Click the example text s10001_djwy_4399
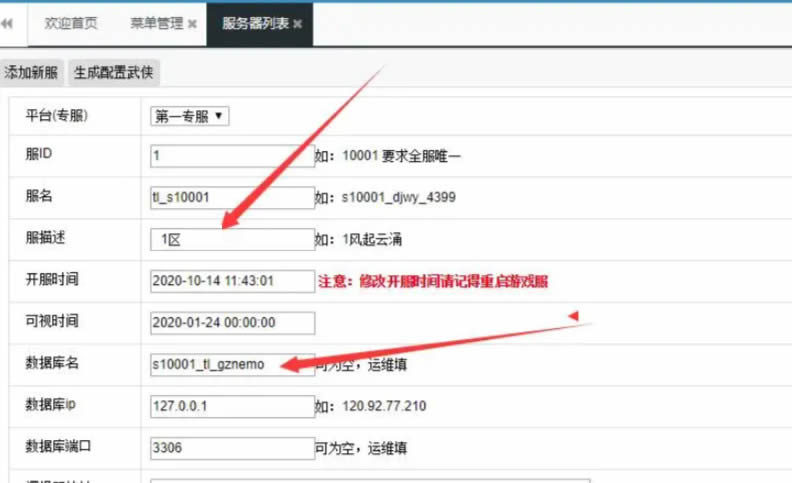Viewport: 792px width, 483px height. tap(399, 198)
